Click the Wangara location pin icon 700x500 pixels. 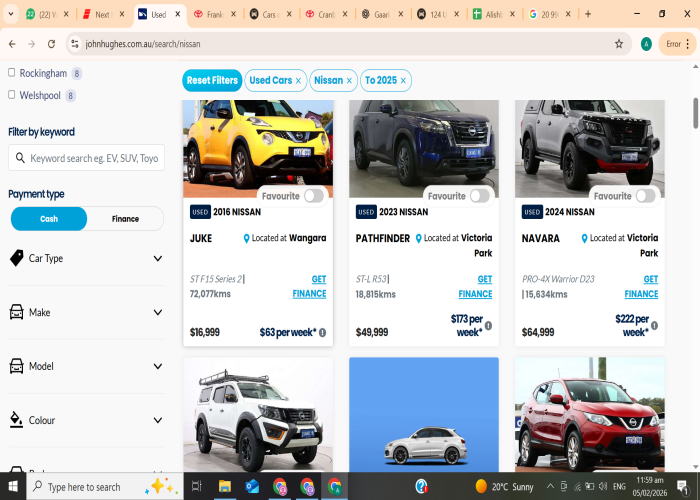246,238
